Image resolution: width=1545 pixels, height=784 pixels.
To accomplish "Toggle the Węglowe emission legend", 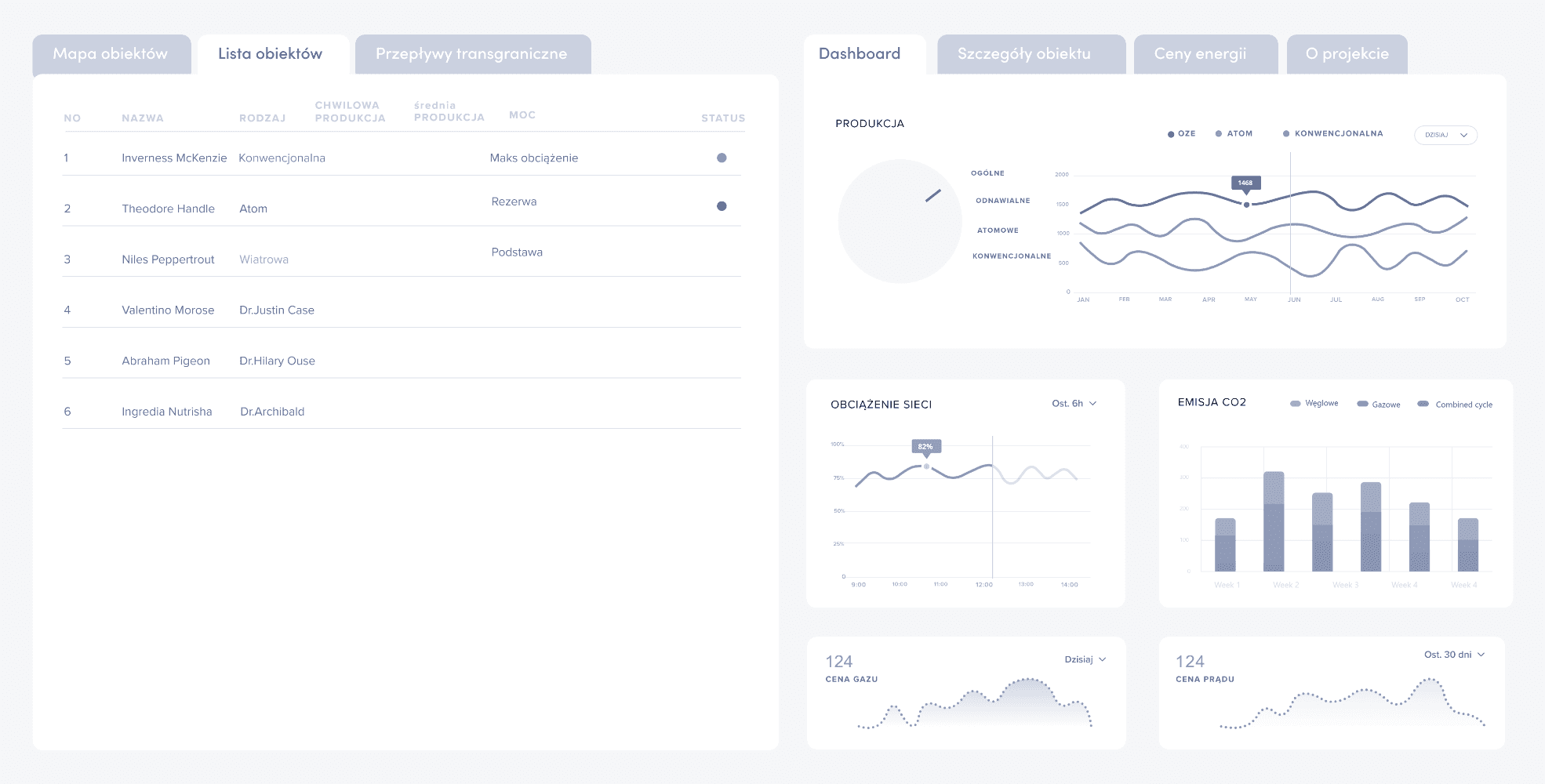I will 1314,403.
